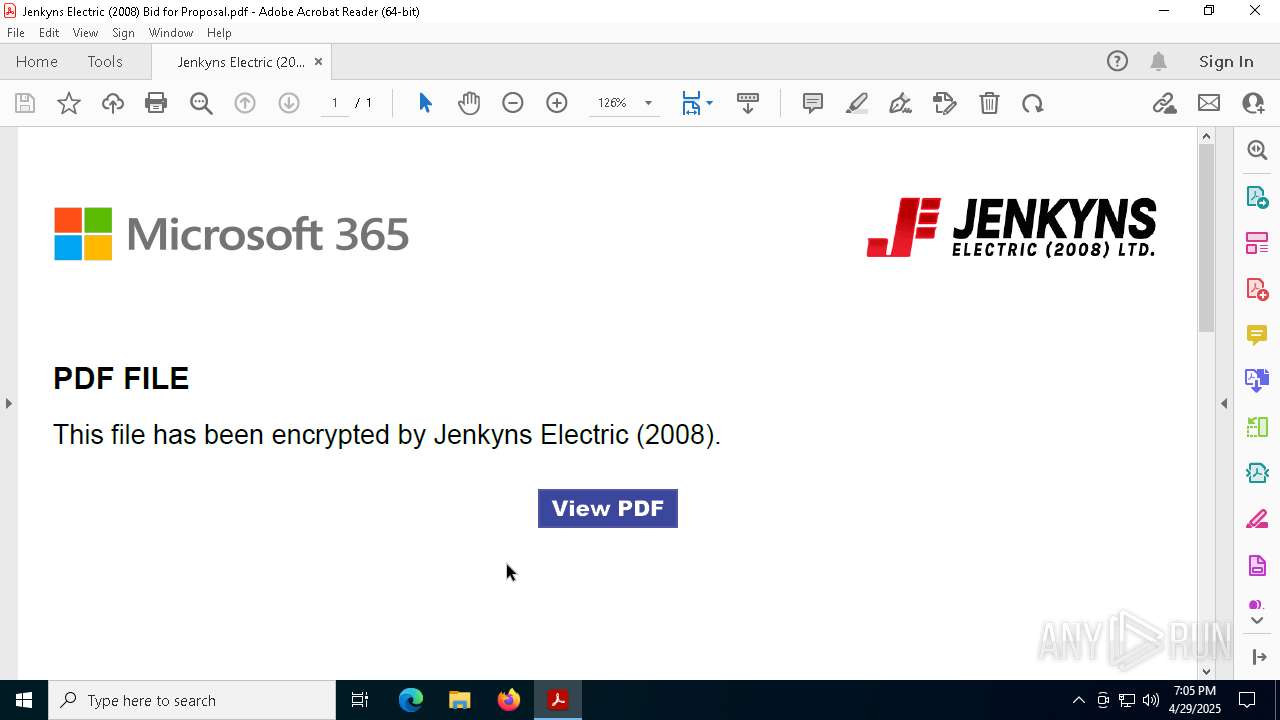Click the share with others icon
Viewport: 1280px width, 720px height.
[1253, 103]
